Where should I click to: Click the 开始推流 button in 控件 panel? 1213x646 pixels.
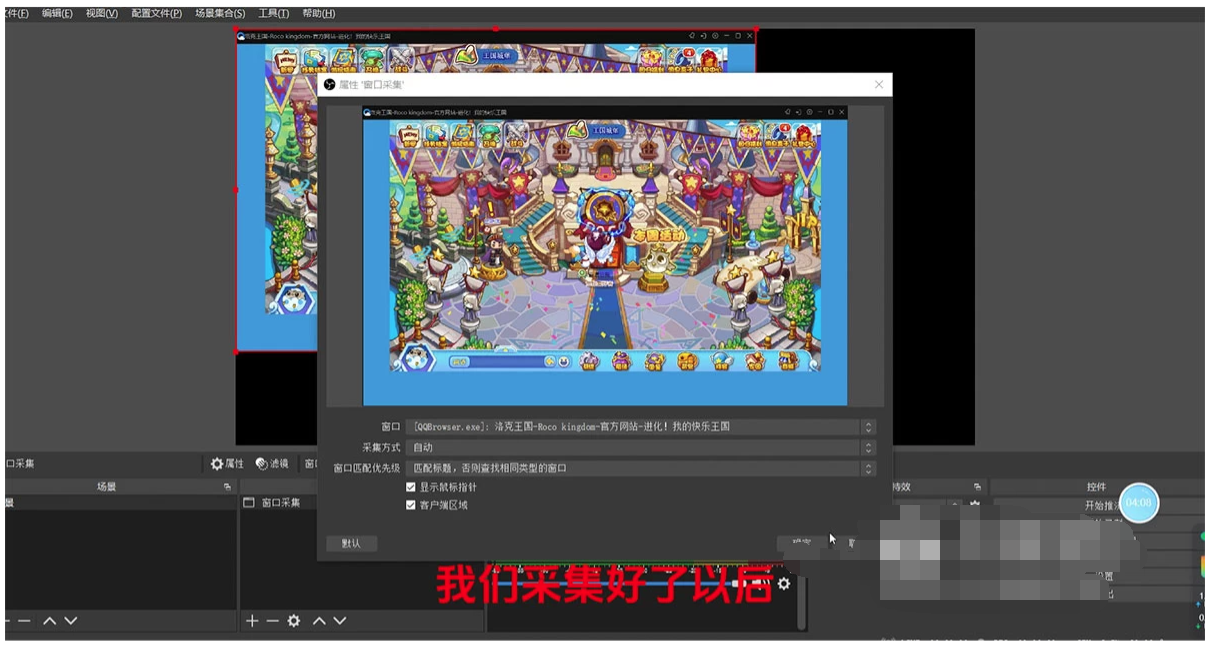1097,505
